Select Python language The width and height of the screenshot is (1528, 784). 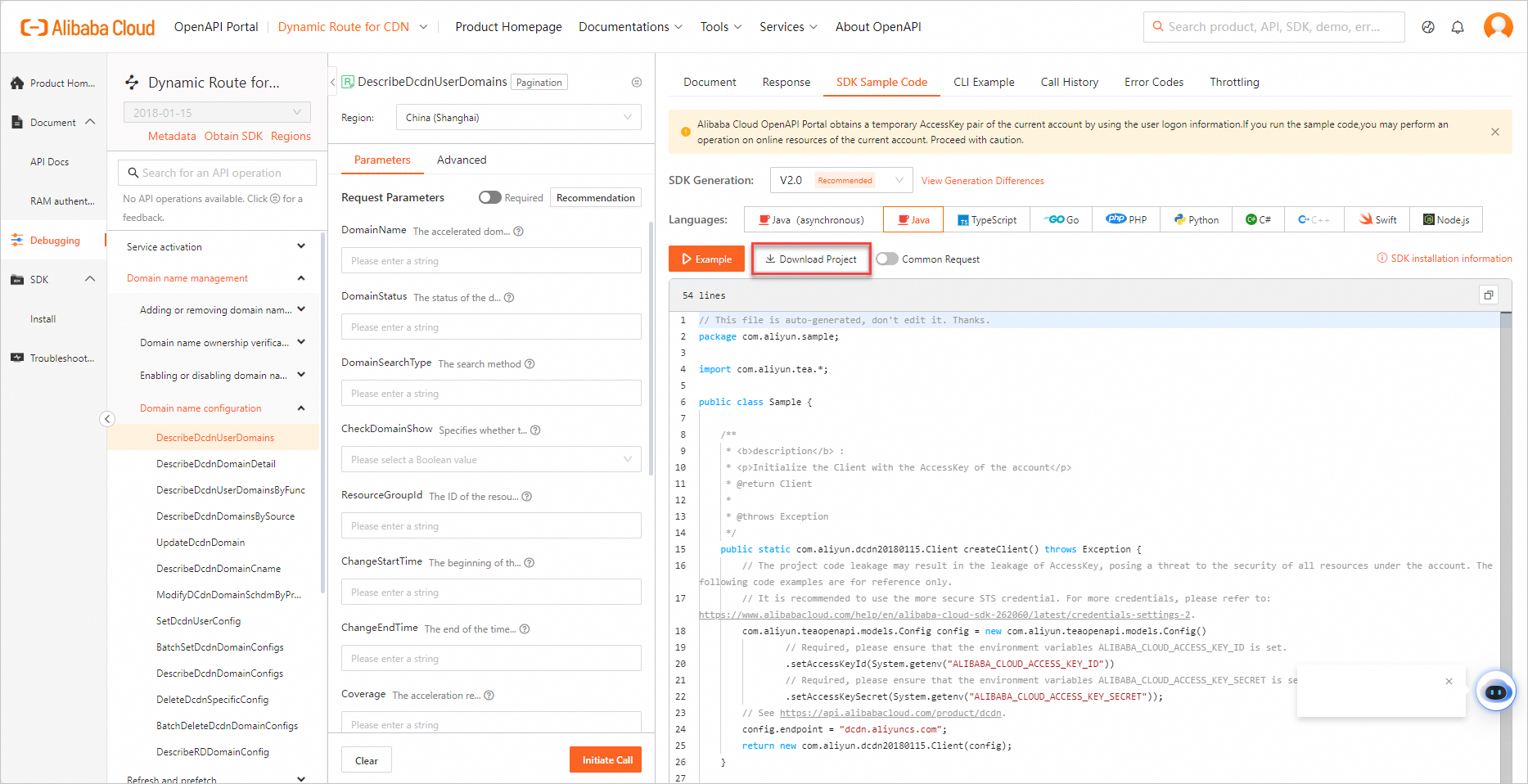click(1196, 219)
